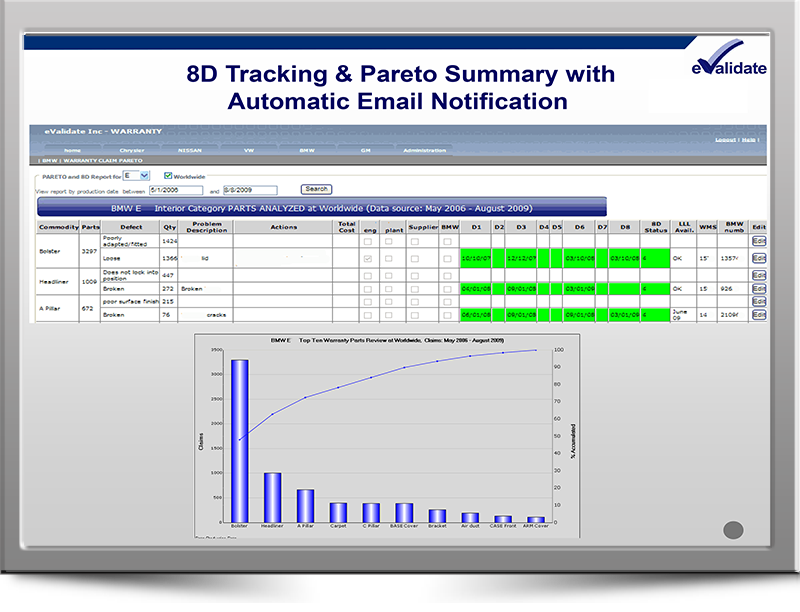Click the quantity value 1424
The image size is (800, 612).
point(169,241)
